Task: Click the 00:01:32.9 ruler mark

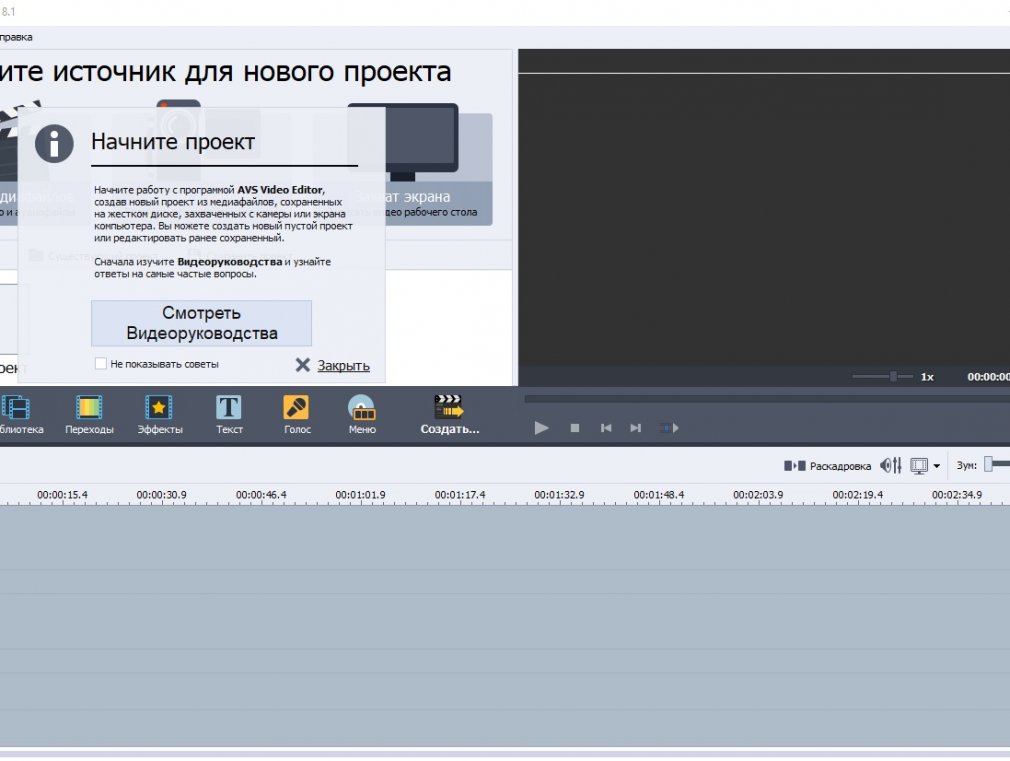Action: tap(559, 495)
